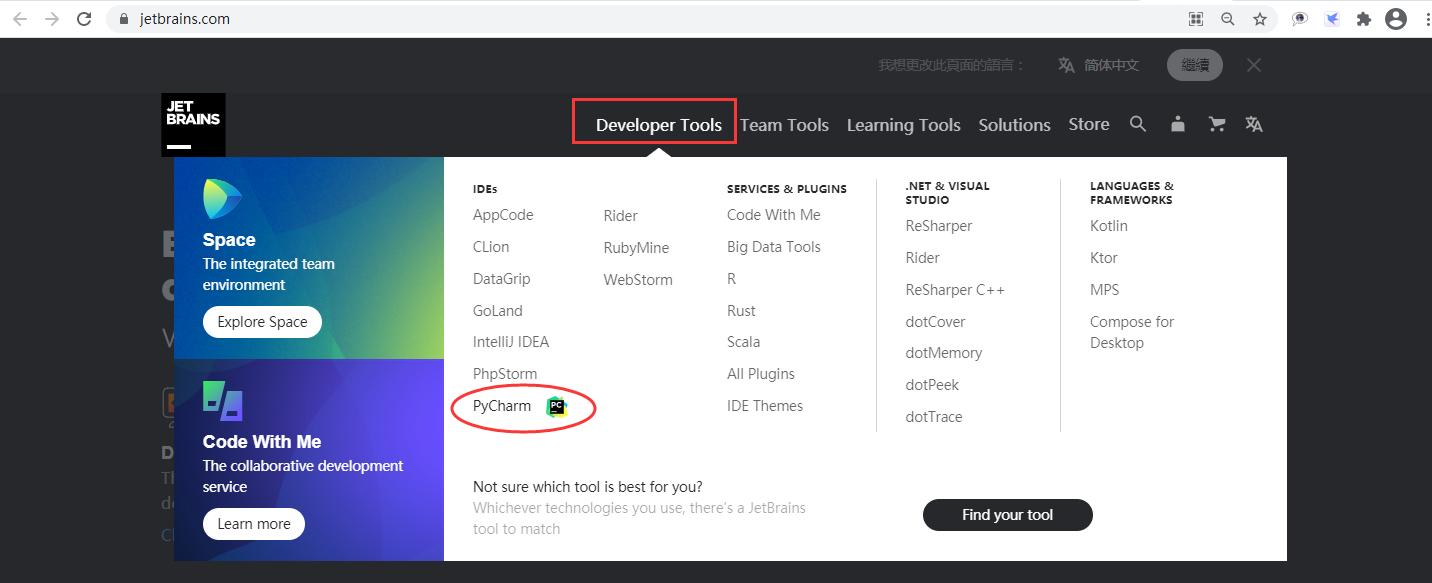
Task: Open the PhpStorm link
Action: pos(505,374)
